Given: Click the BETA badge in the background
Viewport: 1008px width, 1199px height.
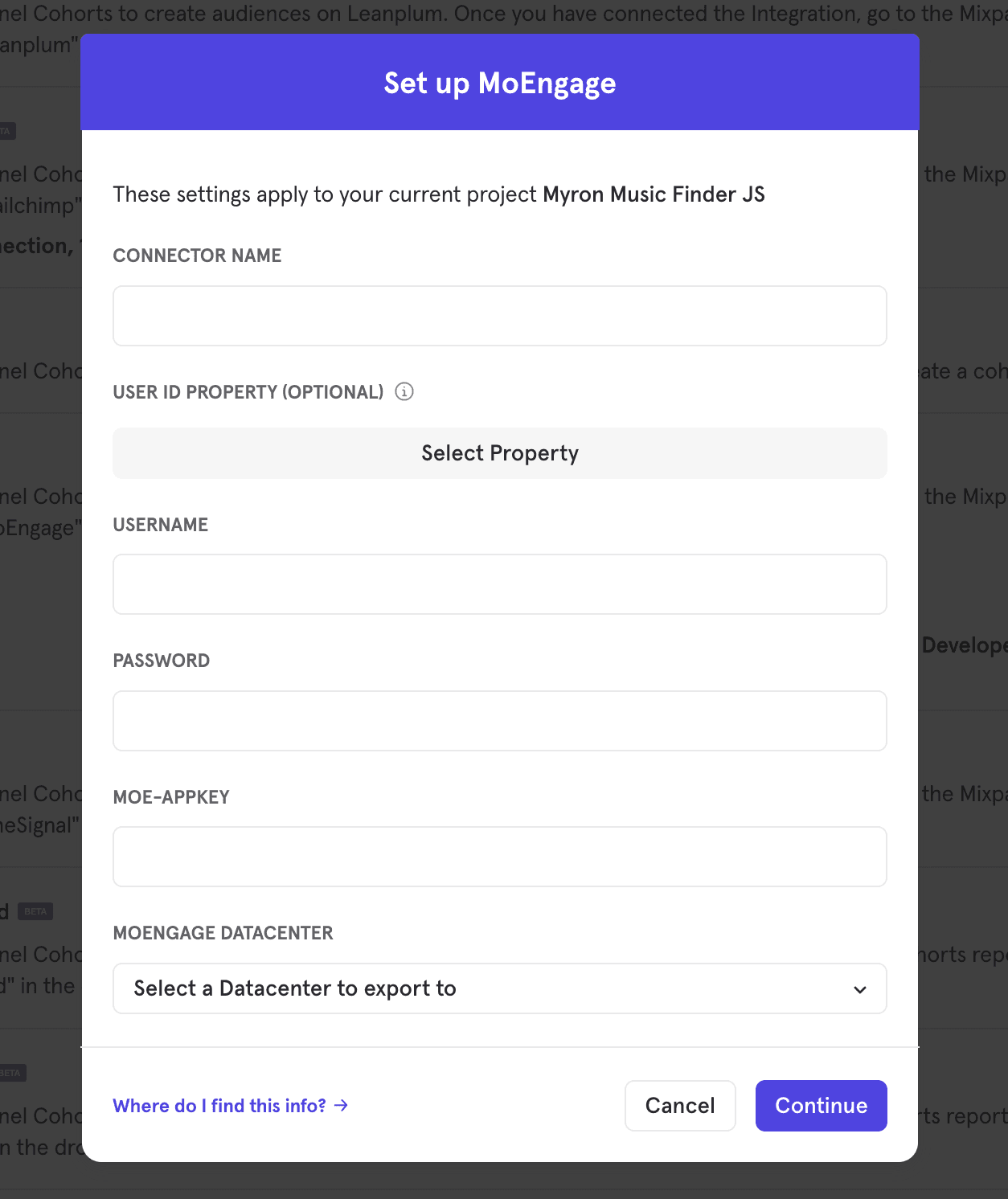Looking at the screenshot, I should [x=35, y=911].
